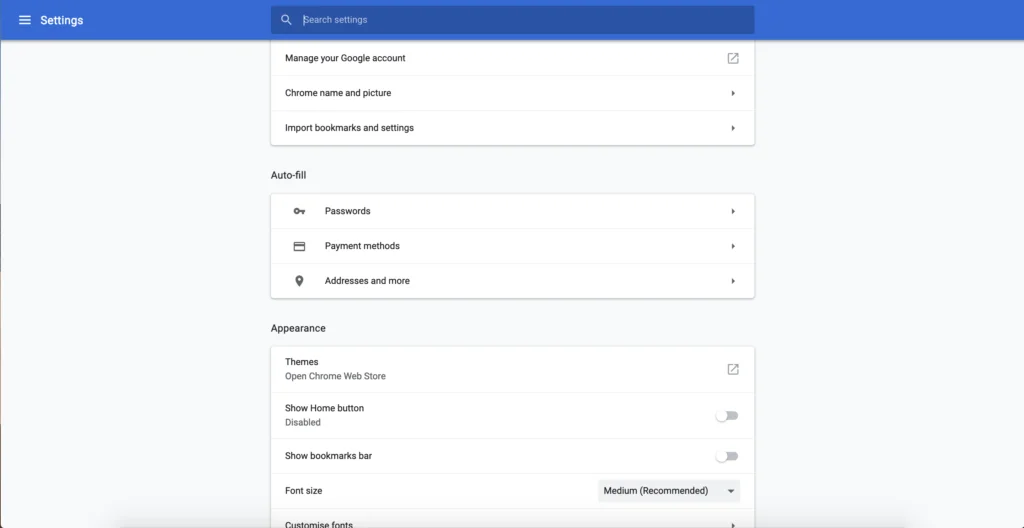
Task: Open the hamburger main menu icon
Action: tap(25, 20)
